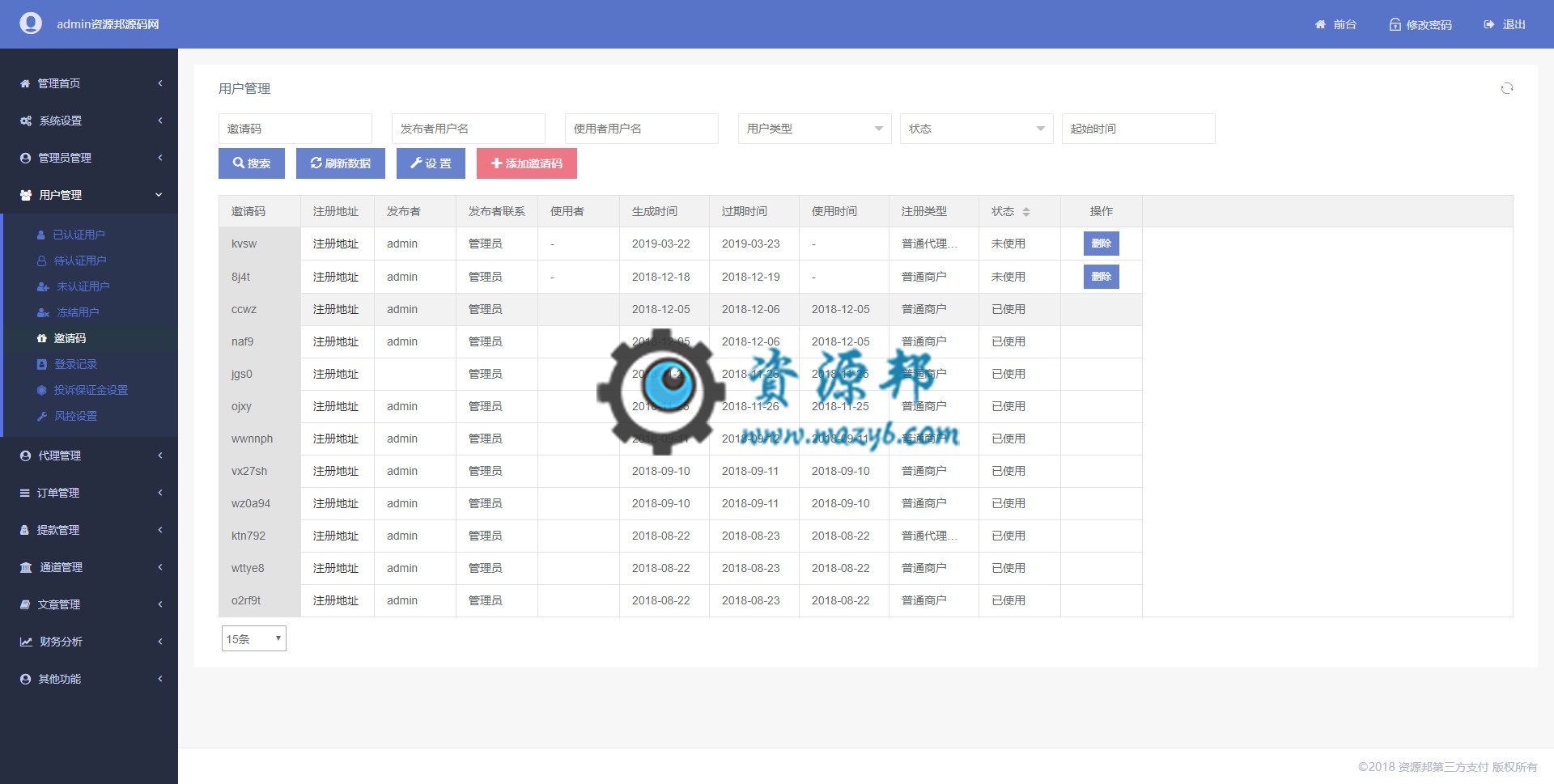Focus the 邀请码 input field
This screenshot has width=1554, height=784.
click(x=295, y=129)
